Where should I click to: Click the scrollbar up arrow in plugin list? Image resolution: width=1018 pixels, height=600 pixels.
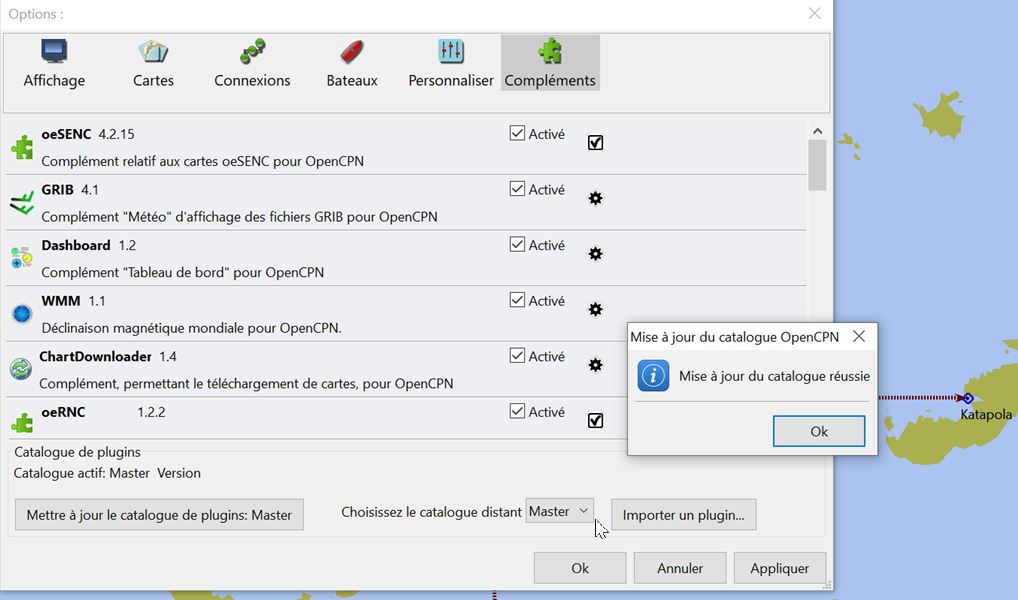tap(817, 131)
